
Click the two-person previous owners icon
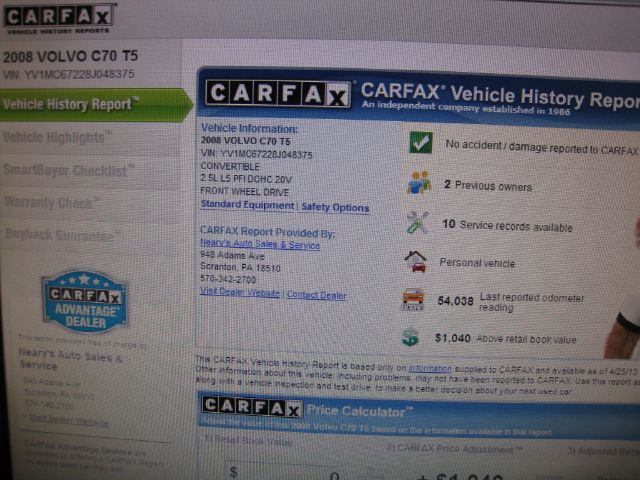pos(418,183)
